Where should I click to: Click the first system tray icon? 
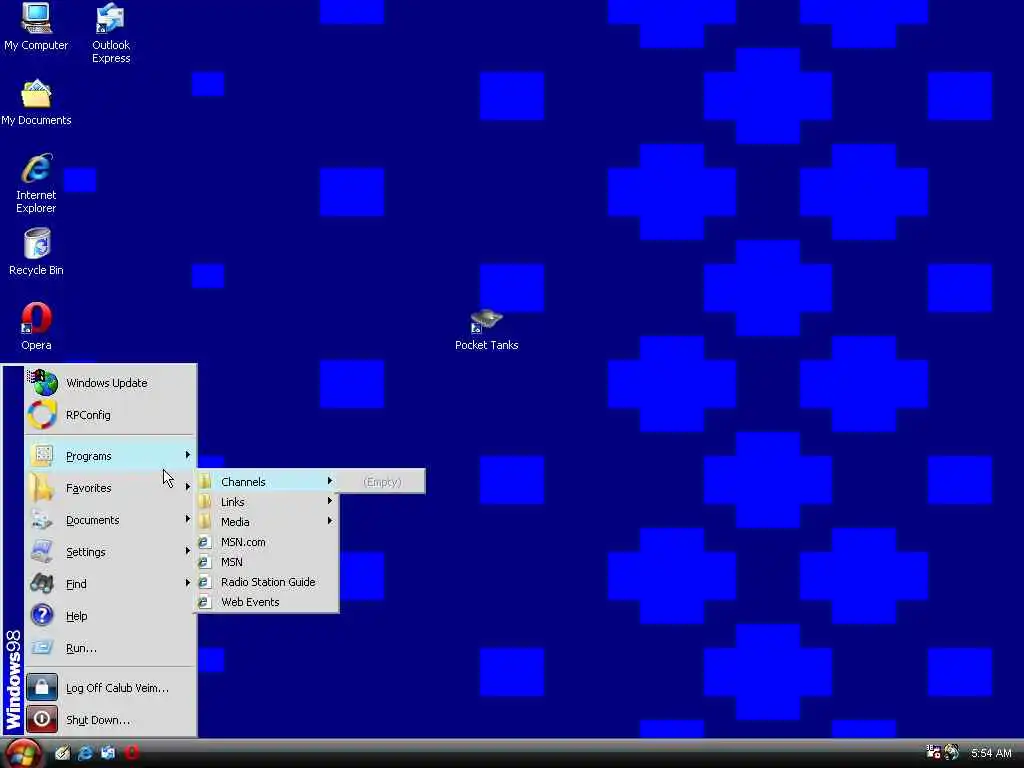point(933,752)
